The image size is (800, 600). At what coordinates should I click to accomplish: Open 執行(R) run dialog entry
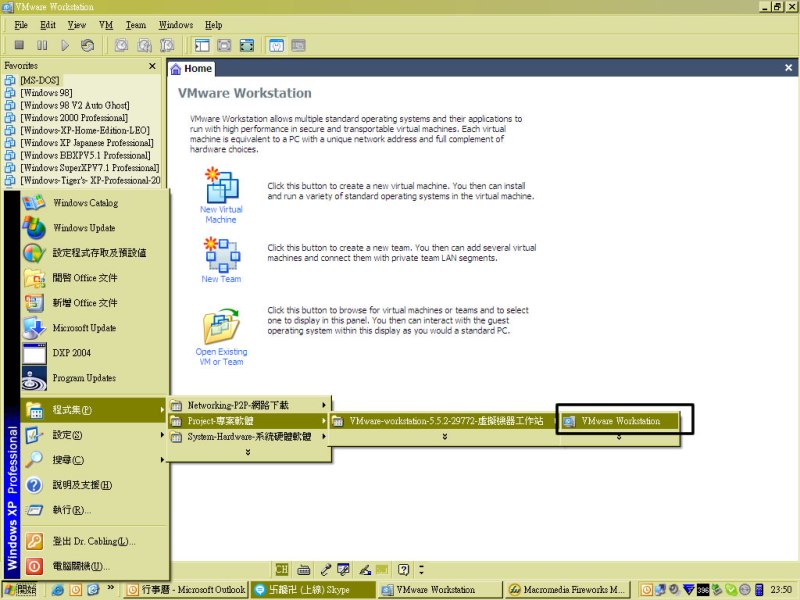pos(94,510)
